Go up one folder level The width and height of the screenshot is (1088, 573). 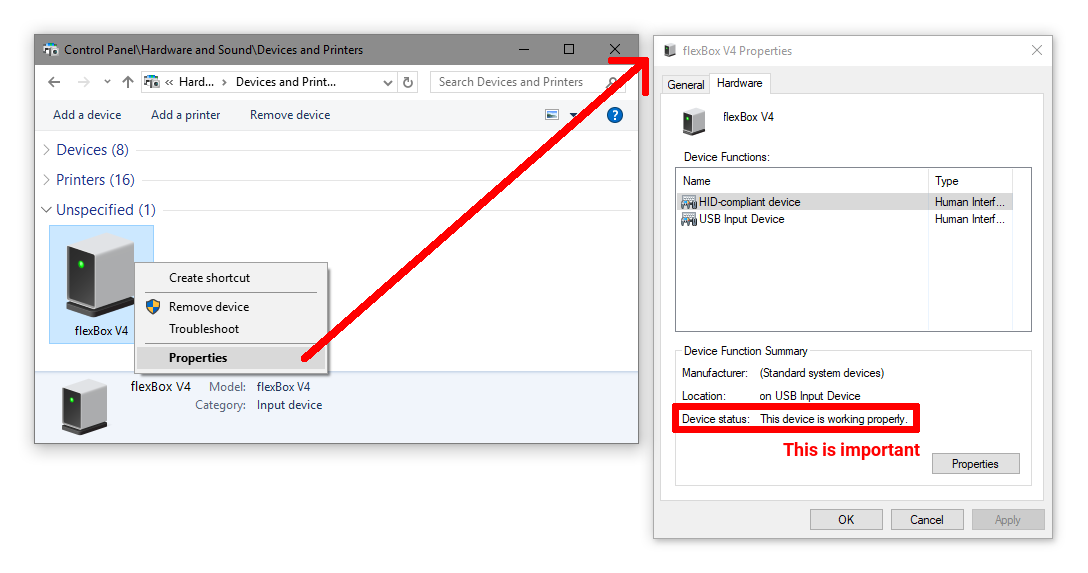click(x=128, y=82)
